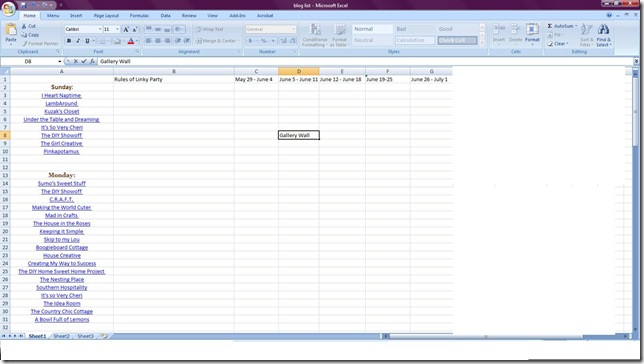This screenshot has width=644, height=364.
Task: Expand the Merge & Center dropdown
Action: coord(238,41)
